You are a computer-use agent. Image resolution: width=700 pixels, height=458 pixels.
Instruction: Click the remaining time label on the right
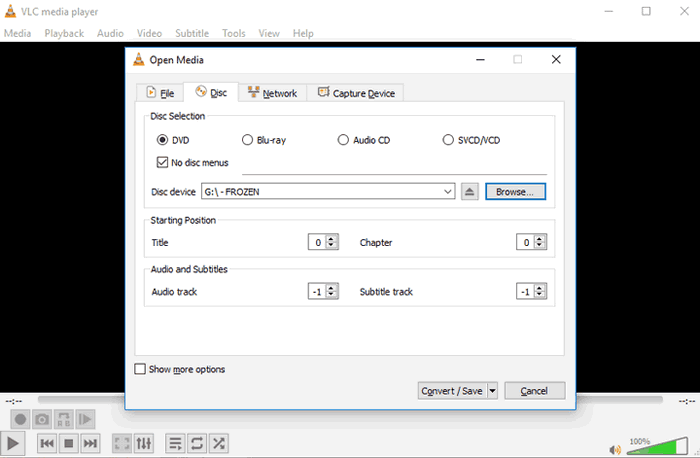pyautogui.click(x=687, y=401)
